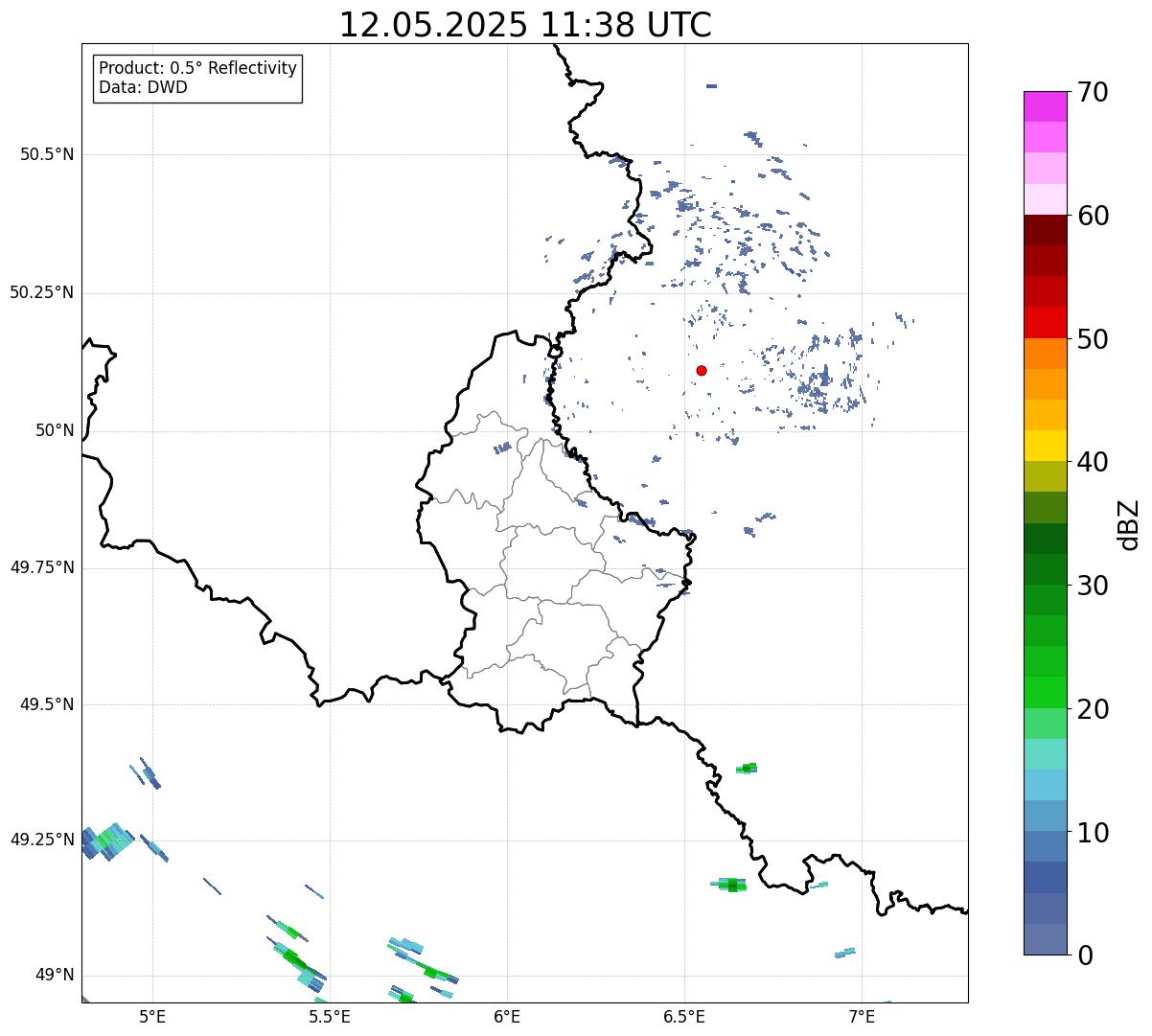Click the '50°N' latitude label
The image size is (1152, 1036).
(x=55, y=430)
